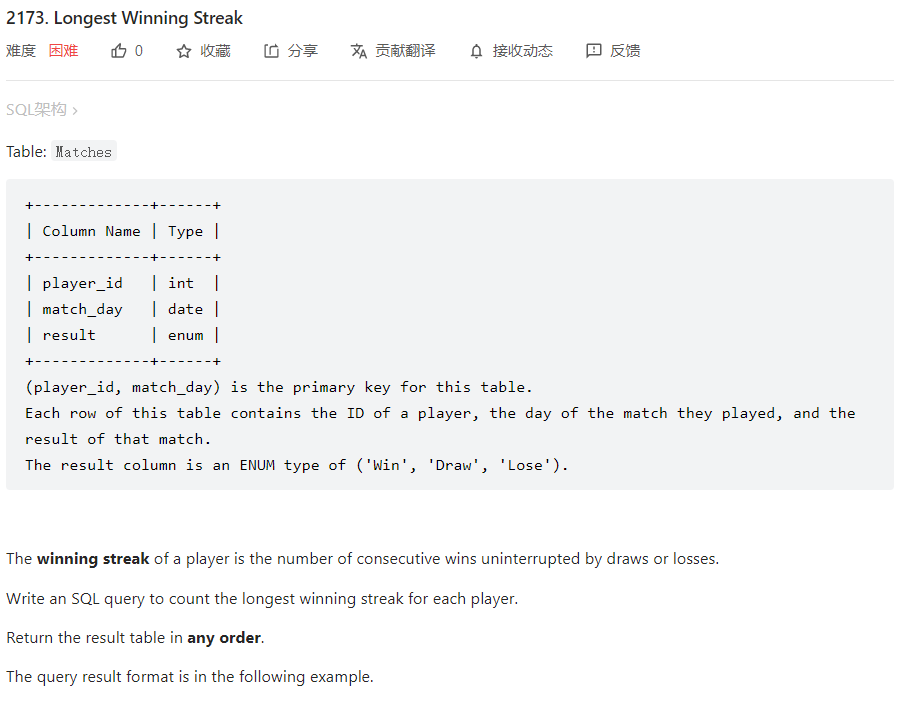Expand the SQL架构 chevron arrow
899x717 pixels.
(x=75, y=110)
